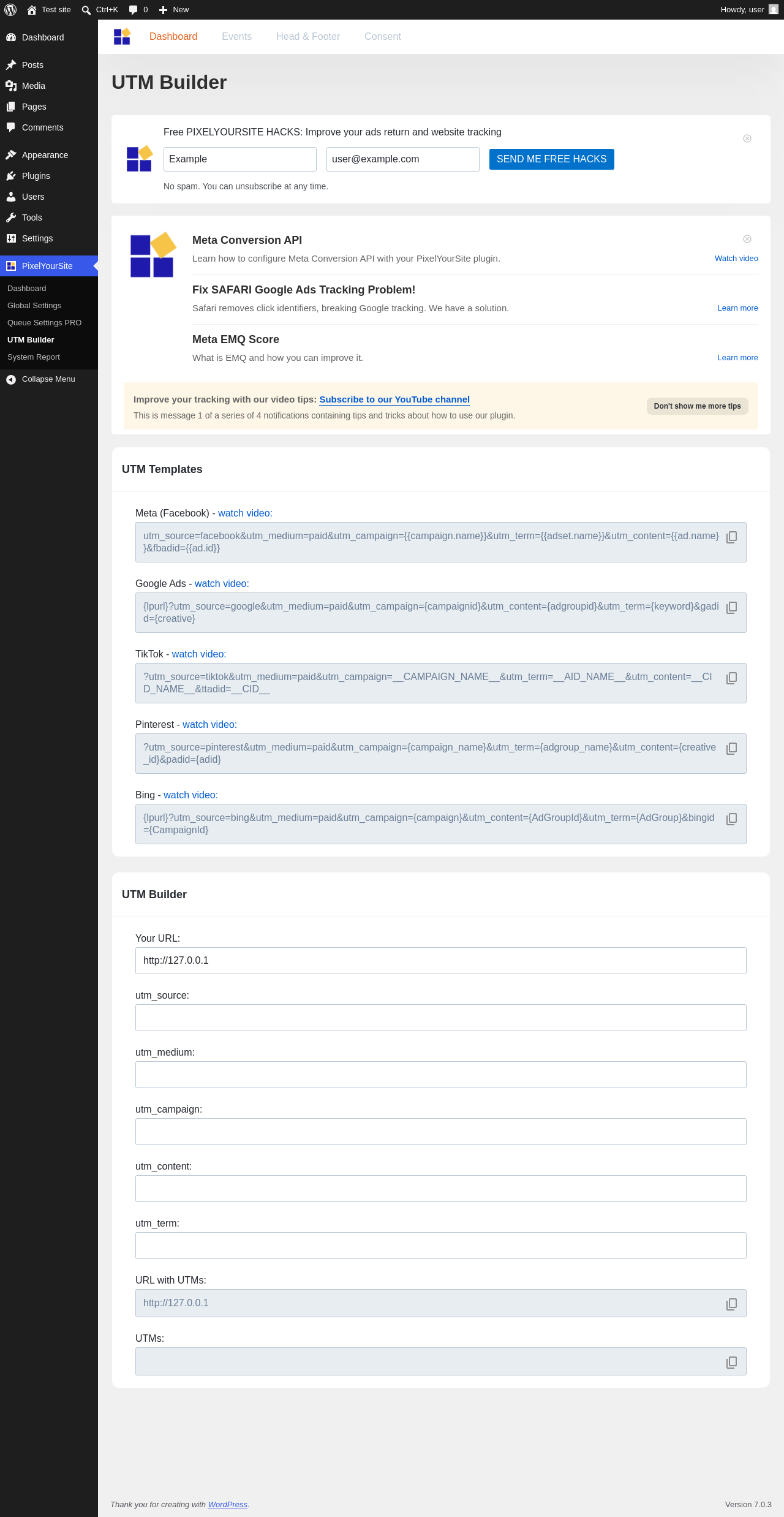The width and height of the screenshot is (784, 1517).
Task: Click the New content plus button
Action: (x=174, y=10)
